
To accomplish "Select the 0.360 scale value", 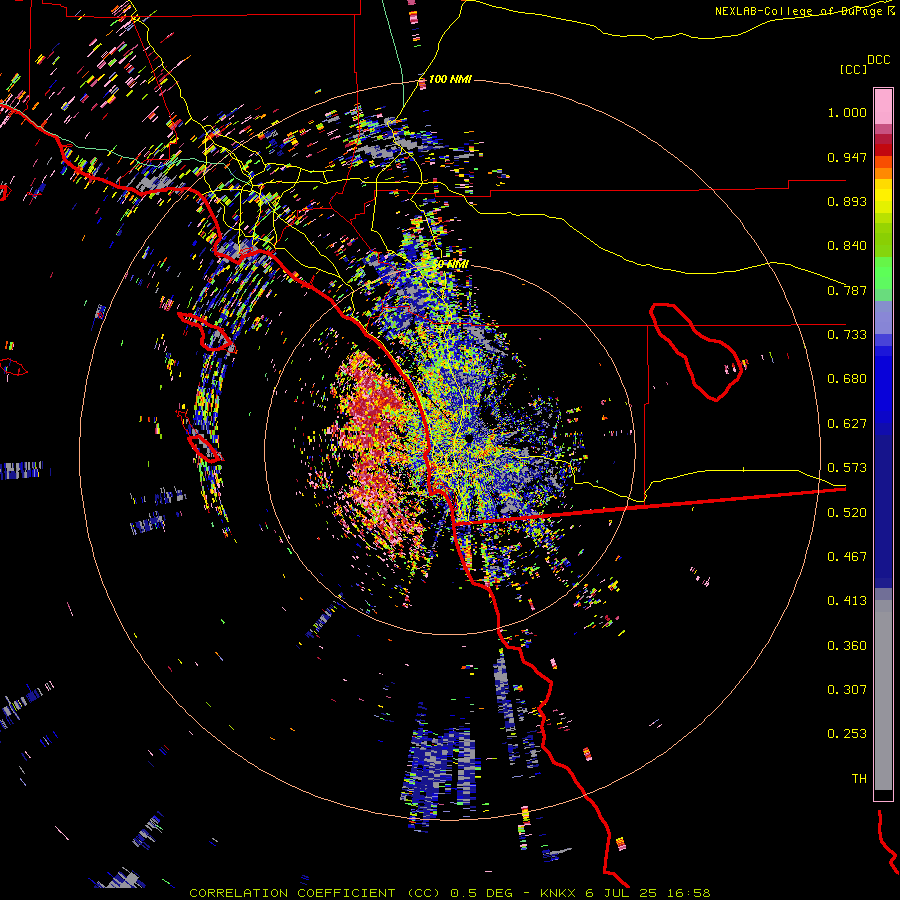I will tap(847, 646).
